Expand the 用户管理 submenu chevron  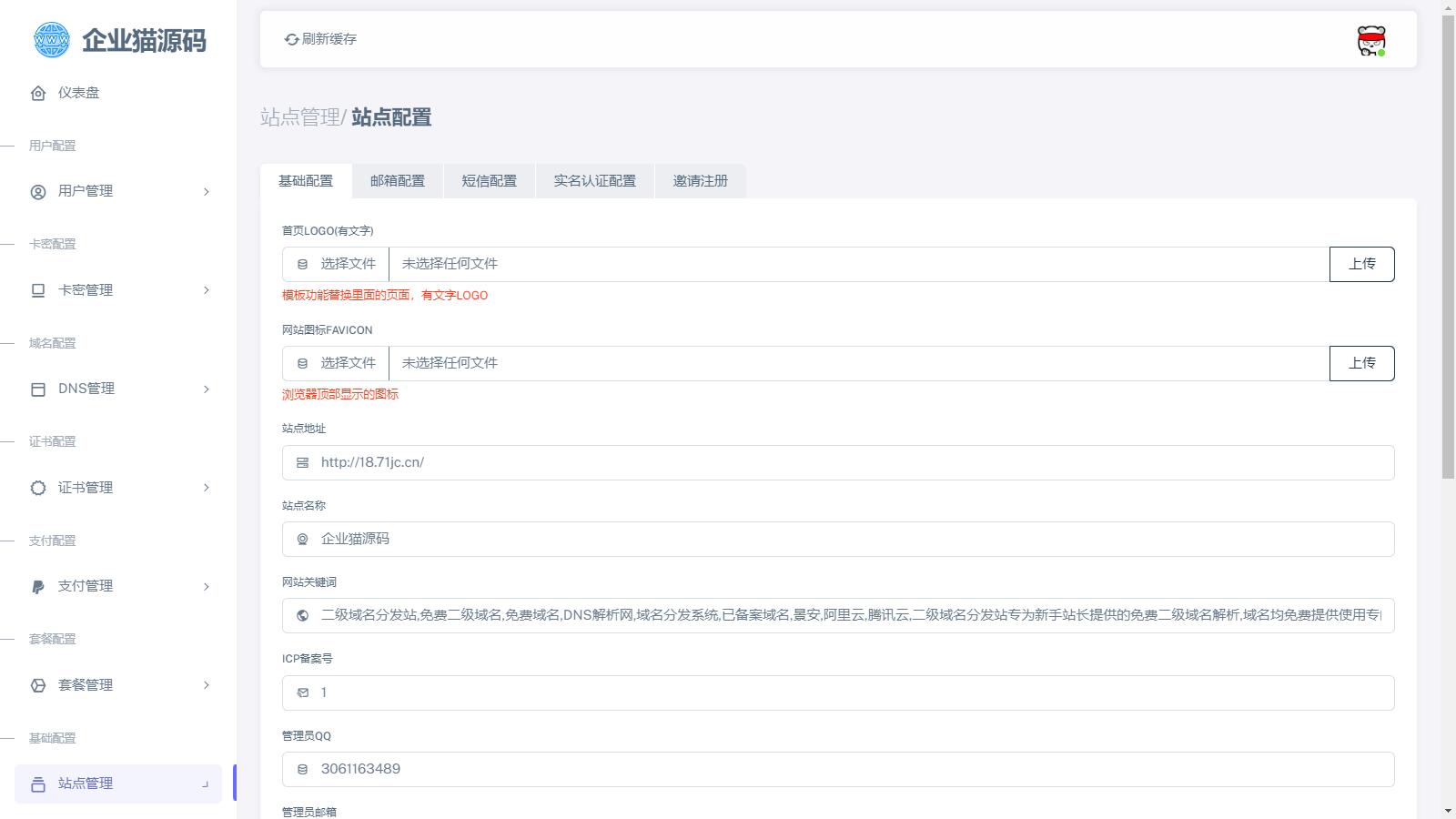coord(207,192)
